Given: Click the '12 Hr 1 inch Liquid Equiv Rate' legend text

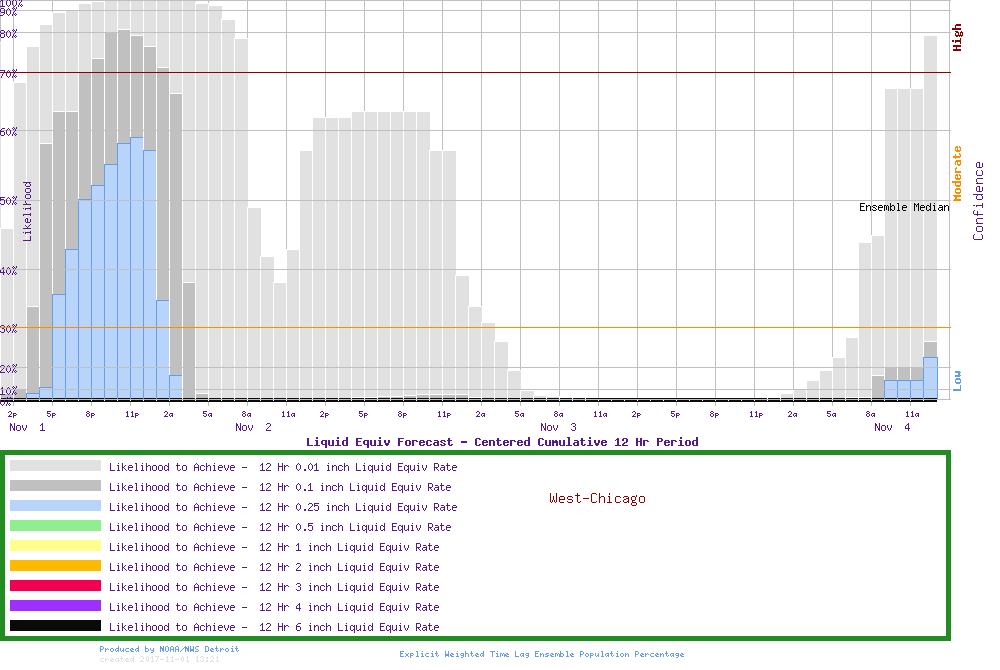Looking at the screenshot, I should point(349,547).
